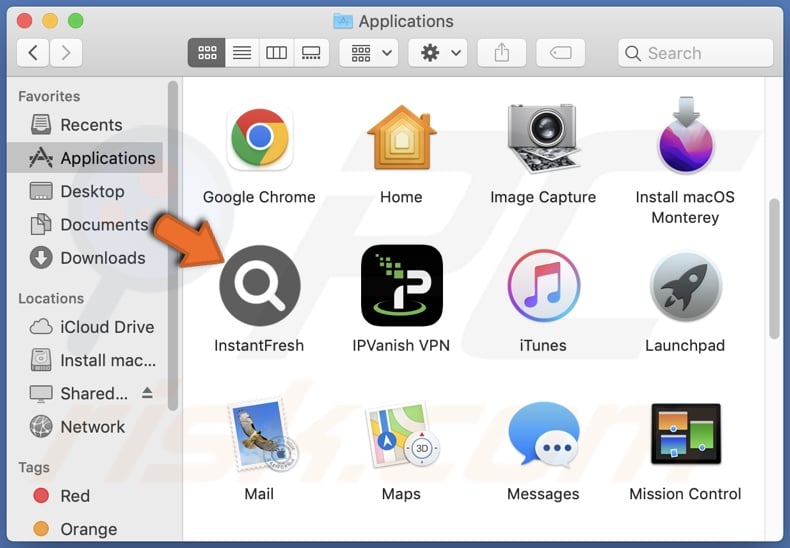
Task: Click the Locations section header
Action: [x=51, y=298]
